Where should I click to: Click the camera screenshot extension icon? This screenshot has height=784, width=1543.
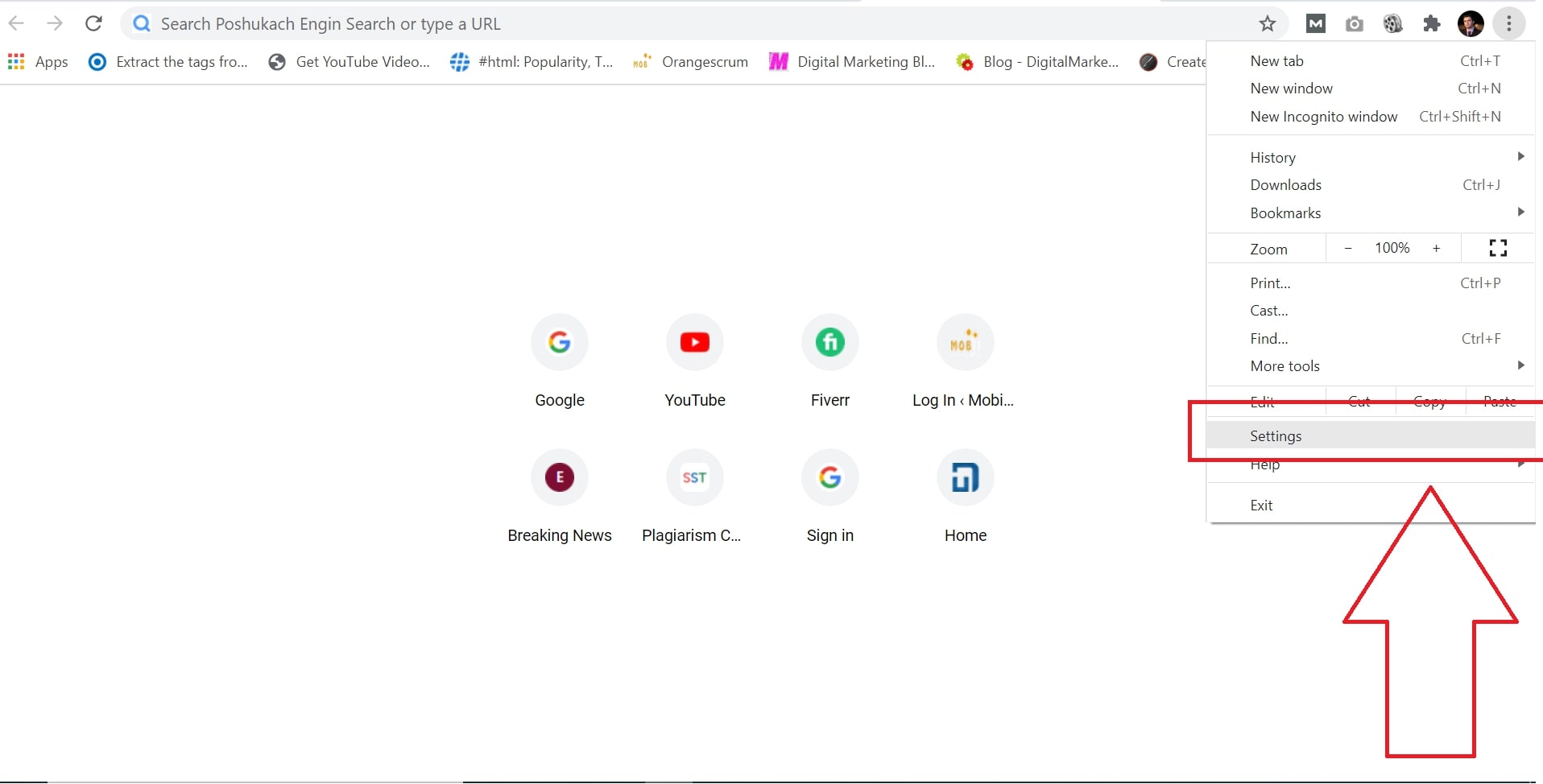coord(1354,23)
